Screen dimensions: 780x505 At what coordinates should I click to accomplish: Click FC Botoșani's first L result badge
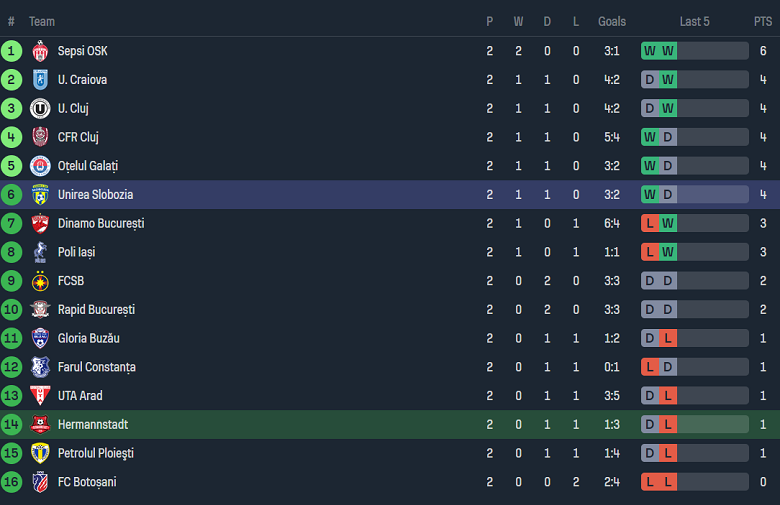[x=650, y=482]
